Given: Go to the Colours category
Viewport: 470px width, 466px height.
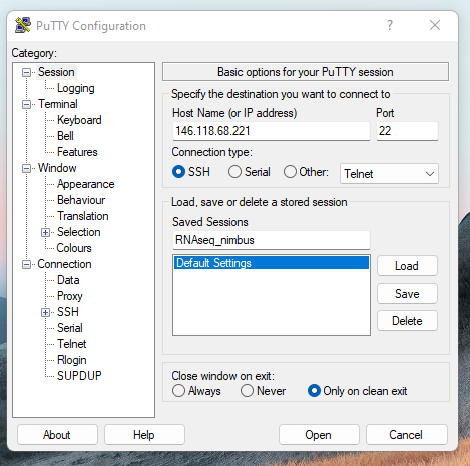Looking at the screenshot, I should pyautogui.click(x=74, y=248).
